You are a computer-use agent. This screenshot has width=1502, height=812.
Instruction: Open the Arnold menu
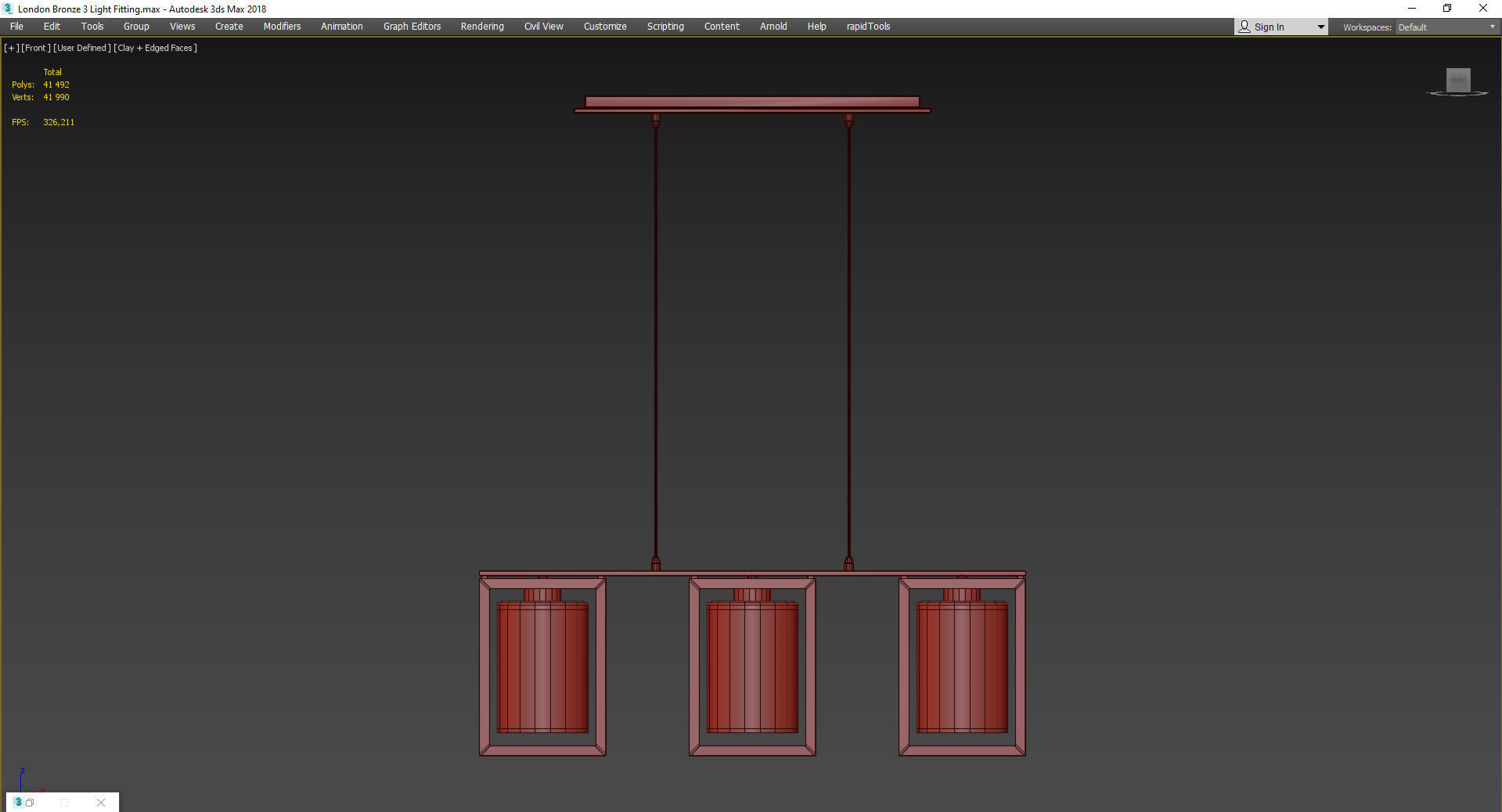pyautogui.click(x=773, y=27)
